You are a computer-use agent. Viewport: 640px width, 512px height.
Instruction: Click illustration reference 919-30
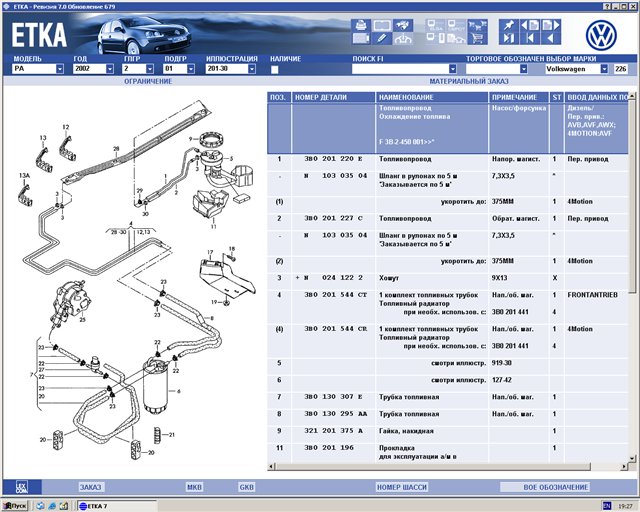[502, 363]
